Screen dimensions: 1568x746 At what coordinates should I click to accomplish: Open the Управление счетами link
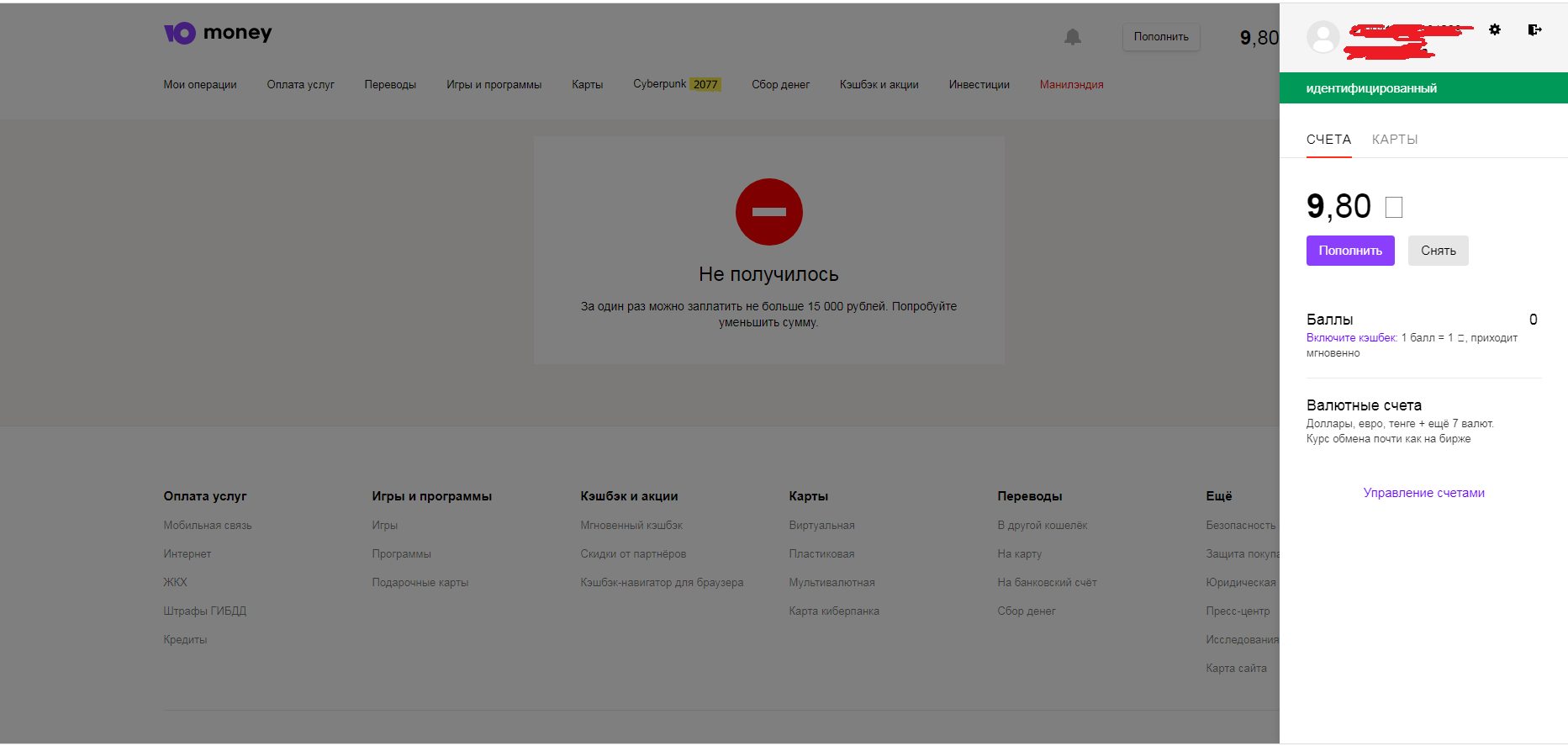pyautogui.click(x=1423, y=493)
